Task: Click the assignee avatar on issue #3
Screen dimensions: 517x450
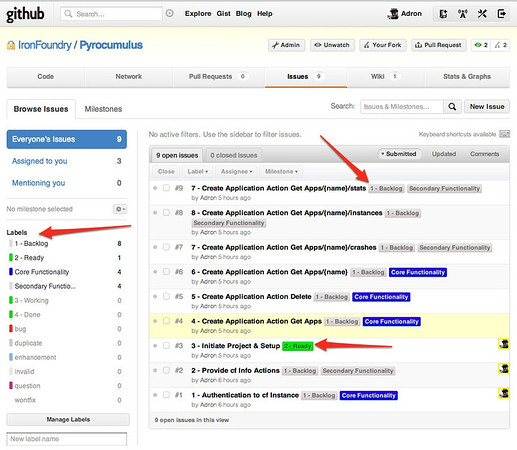Action: [503, 344]
